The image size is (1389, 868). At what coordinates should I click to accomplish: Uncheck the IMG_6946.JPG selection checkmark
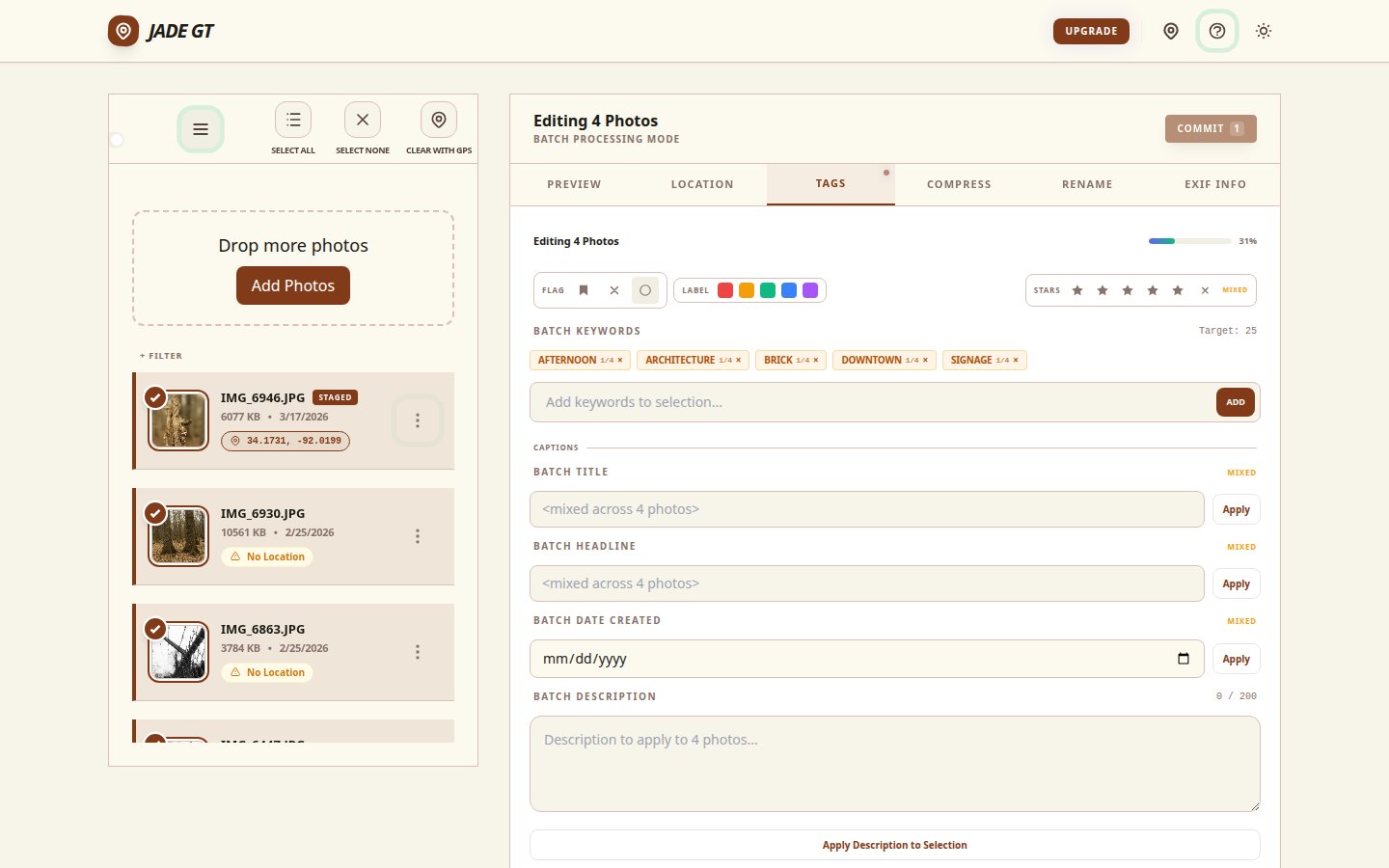click(155, 397)
